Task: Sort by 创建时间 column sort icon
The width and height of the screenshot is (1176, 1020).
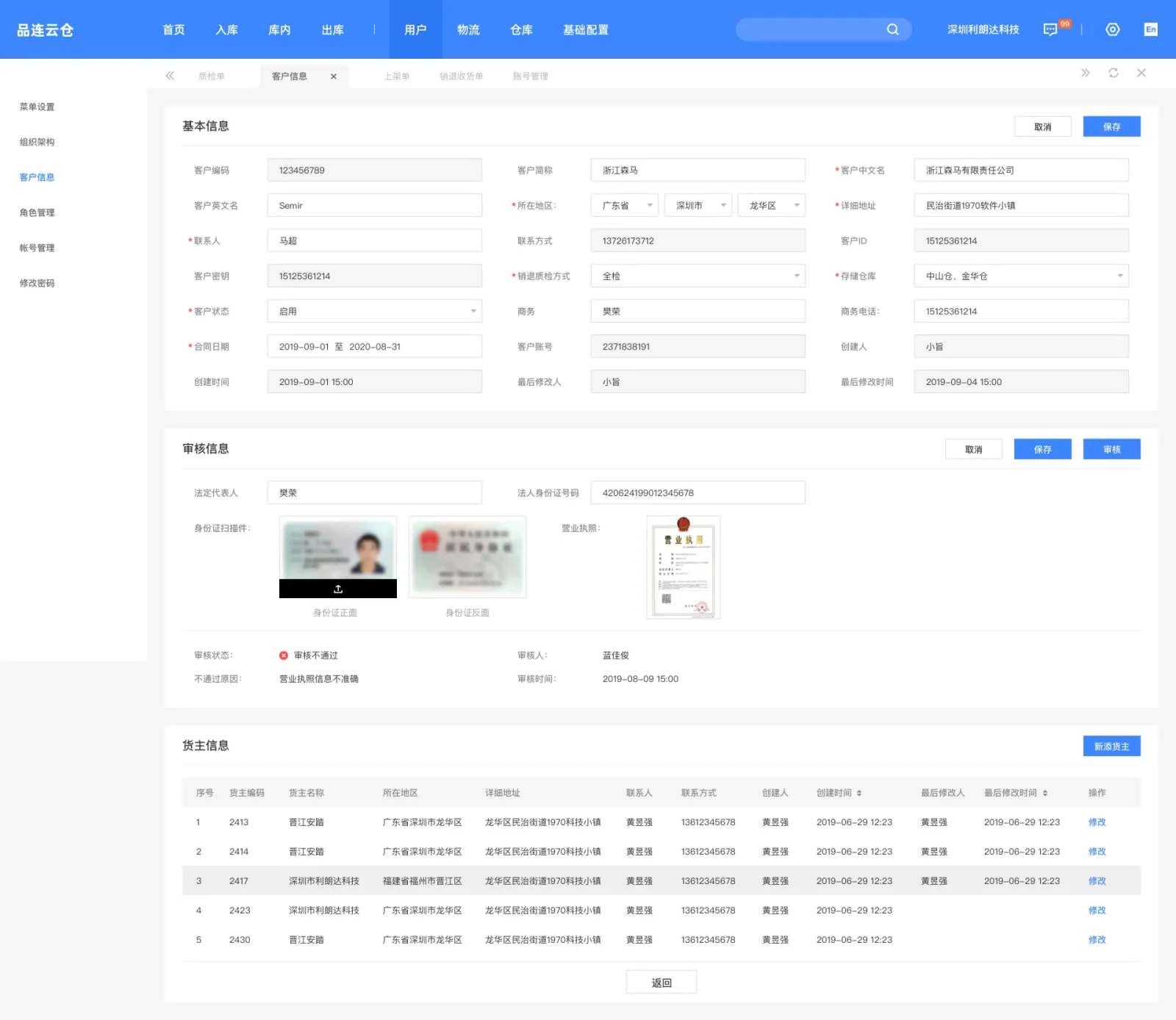Action: coord(859,793)
